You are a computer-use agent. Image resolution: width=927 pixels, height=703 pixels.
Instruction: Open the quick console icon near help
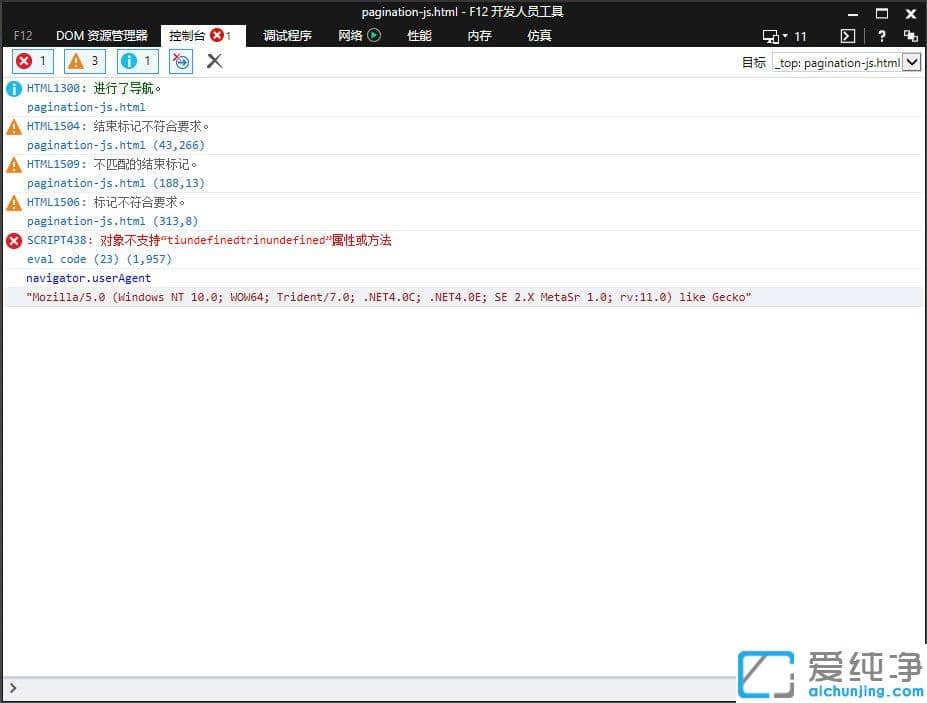(846, 35)
